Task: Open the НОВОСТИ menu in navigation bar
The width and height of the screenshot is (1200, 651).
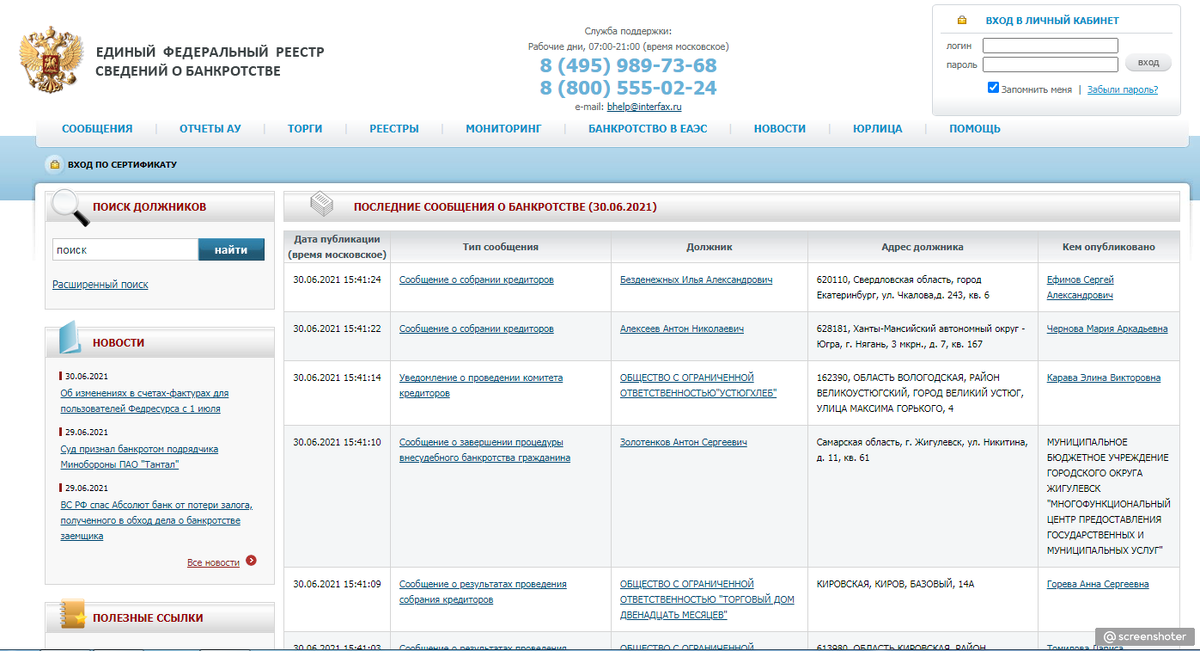Action: coord(780,129)
